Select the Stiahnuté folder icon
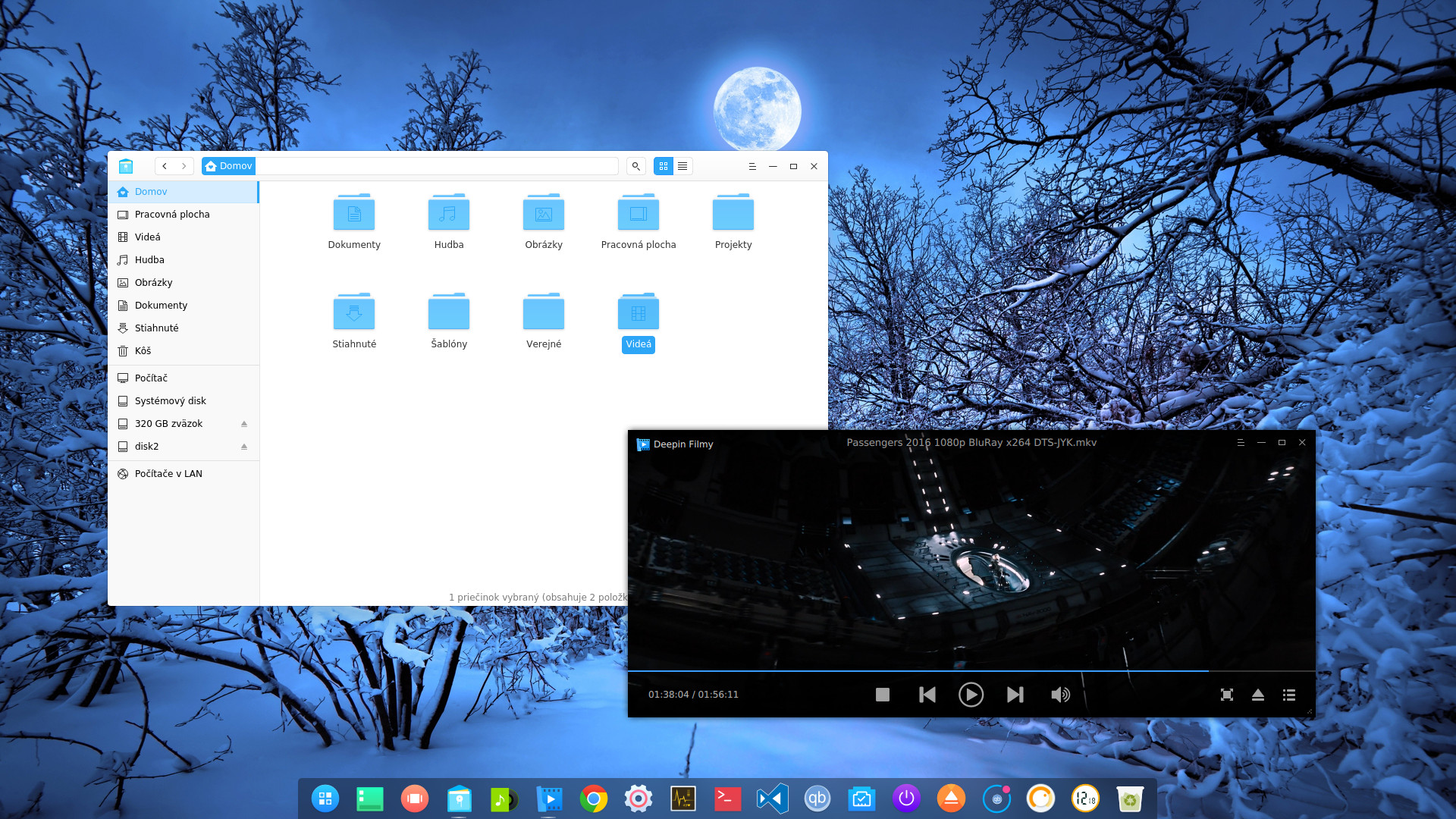The height and width of the screenshot is (819, 1456). coord(354,312)
